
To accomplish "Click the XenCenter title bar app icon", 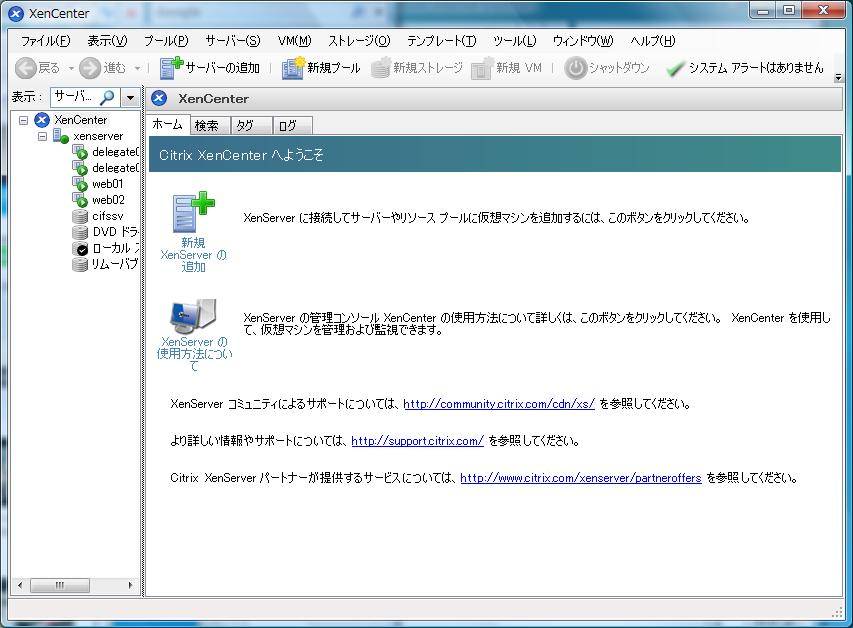I will (x=16, y=14).
